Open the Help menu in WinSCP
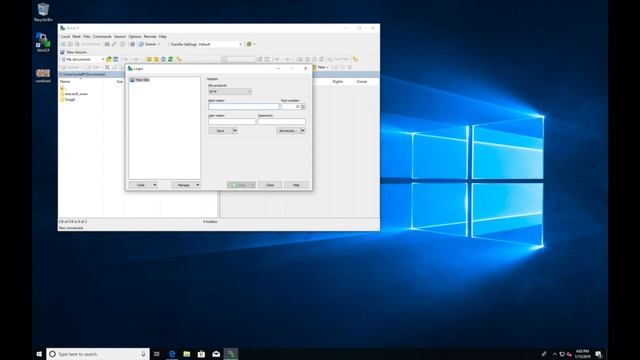The image size is (640, 360). tap(162, 36)
